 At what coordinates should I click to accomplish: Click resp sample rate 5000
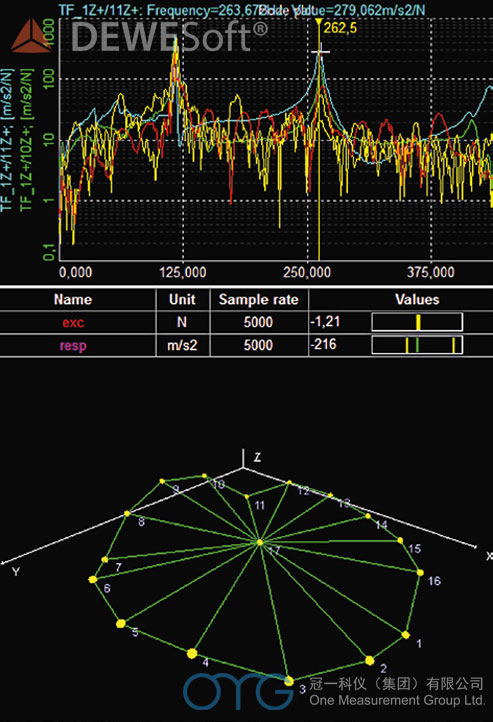(258, 345)
